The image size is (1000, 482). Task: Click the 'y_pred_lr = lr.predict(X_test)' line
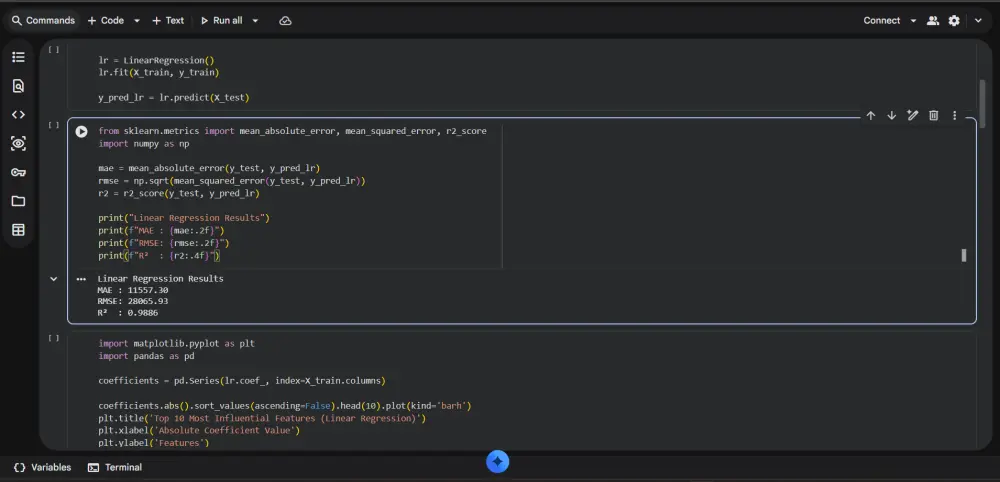click(173, 98)
